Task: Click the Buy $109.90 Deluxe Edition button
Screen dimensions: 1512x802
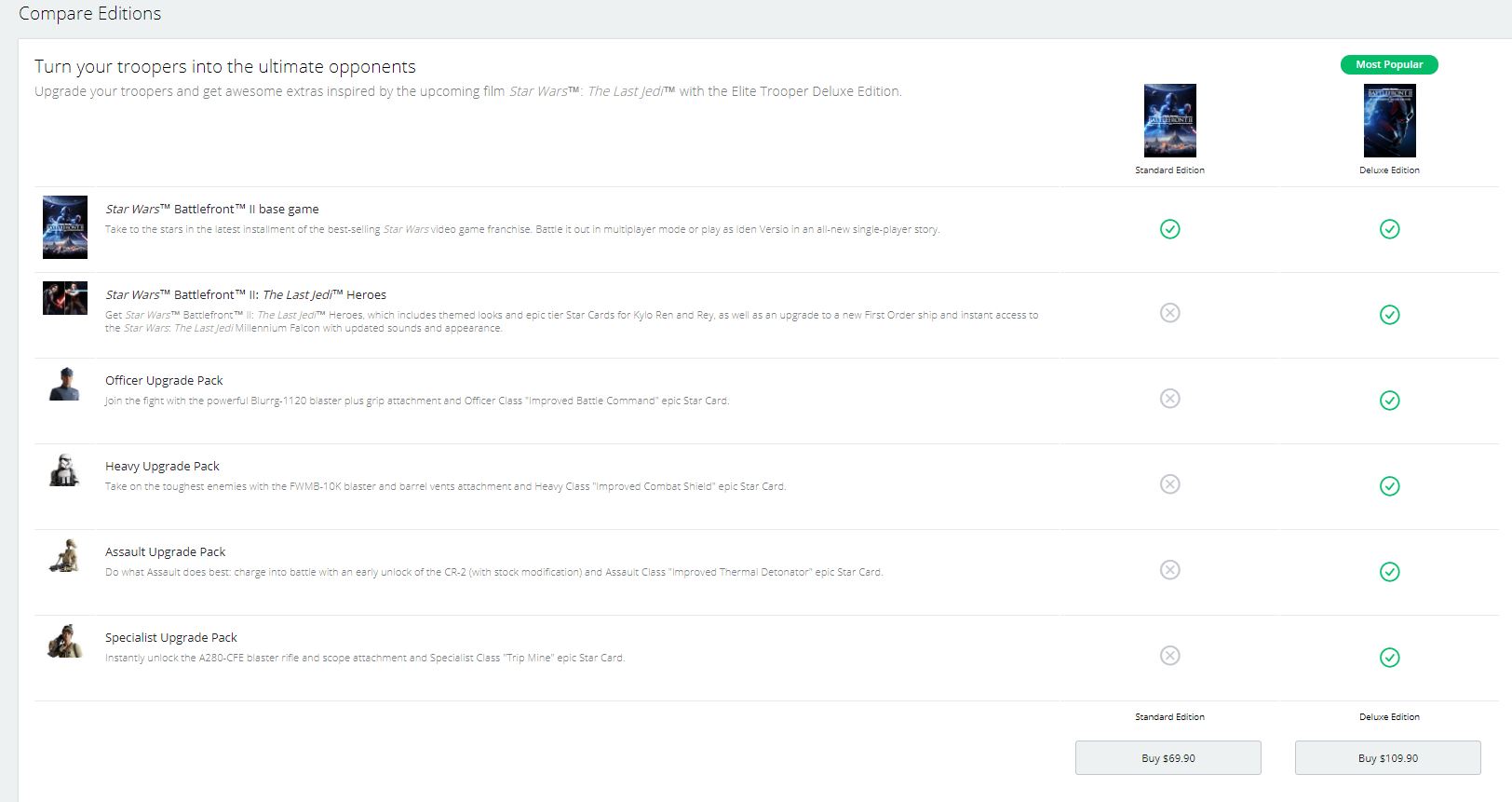Action: pyautogui.click(x=1387, y=758)
